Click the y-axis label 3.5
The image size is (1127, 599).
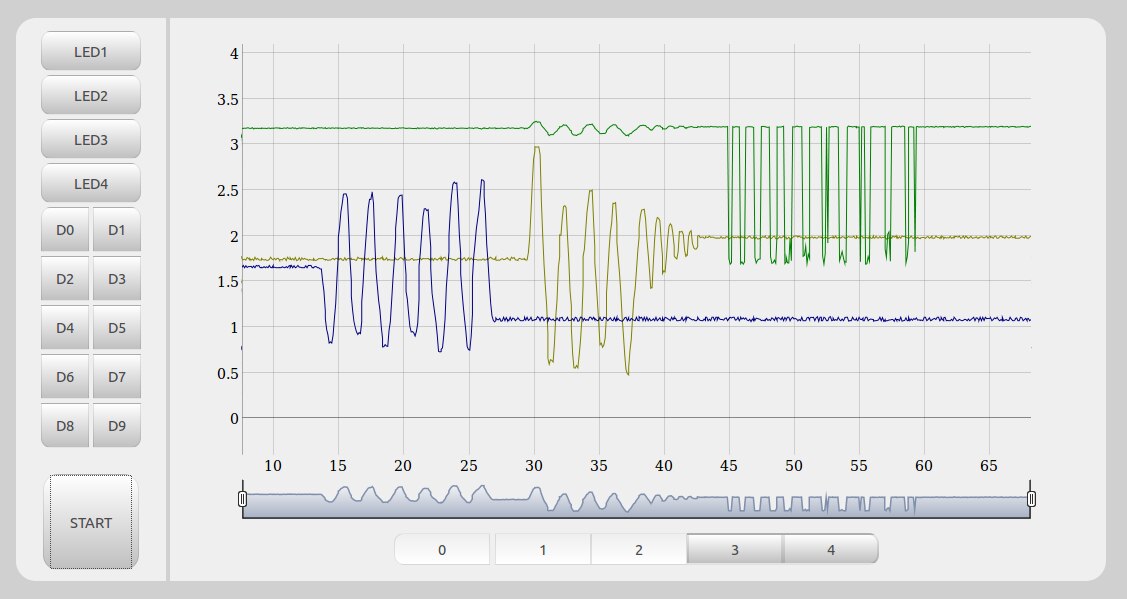click(x=227, y=99)
